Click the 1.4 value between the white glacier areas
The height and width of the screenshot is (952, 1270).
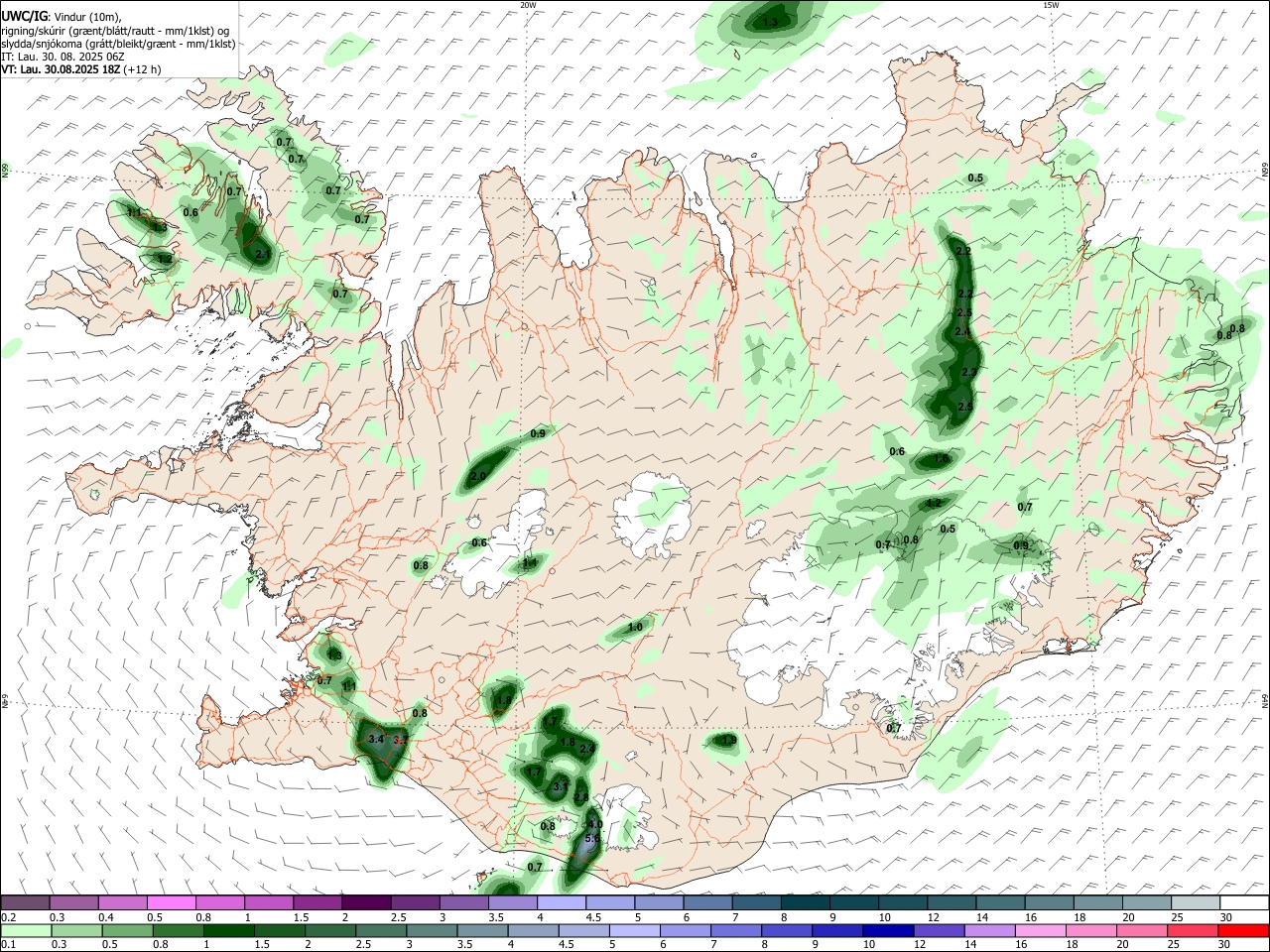tap(530, 563)
